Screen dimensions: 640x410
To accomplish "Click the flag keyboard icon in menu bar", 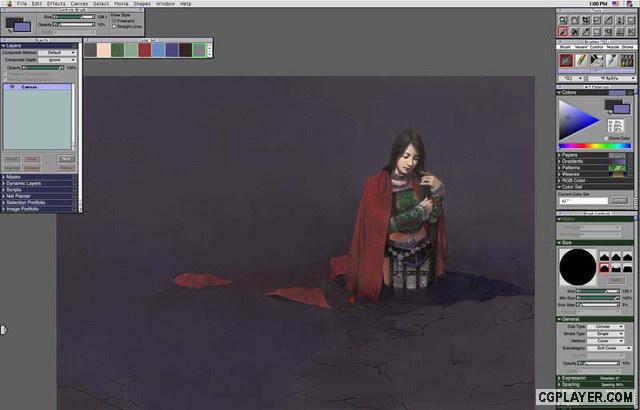I will pos(616,3).
